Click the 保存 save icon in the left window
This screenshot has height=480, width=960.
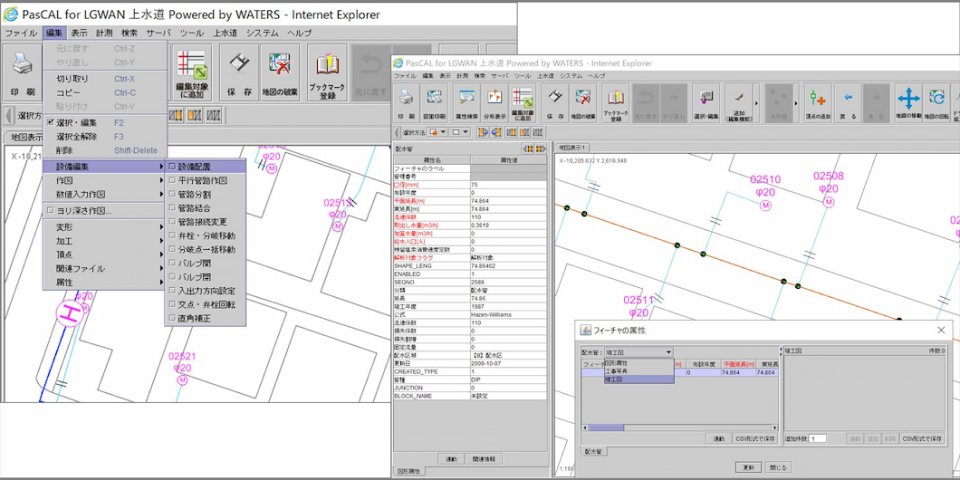click(239, 72)
